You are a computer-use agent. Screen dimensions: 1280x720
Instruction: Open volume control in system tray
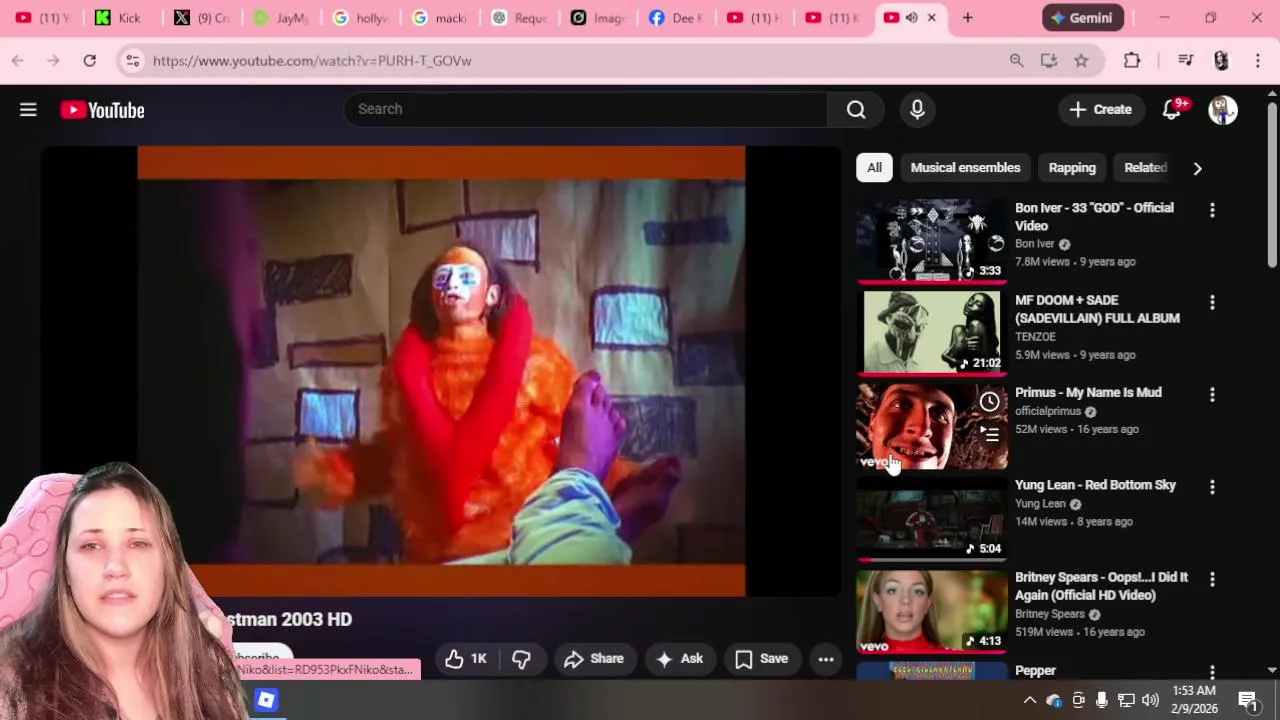(x=1150, y=700)
